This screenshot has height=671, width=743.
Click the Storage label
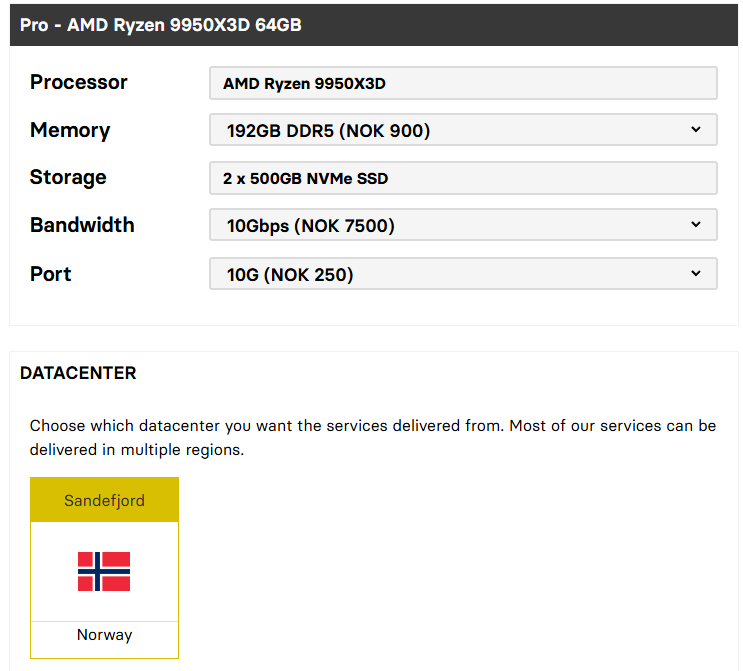point(68,177)
